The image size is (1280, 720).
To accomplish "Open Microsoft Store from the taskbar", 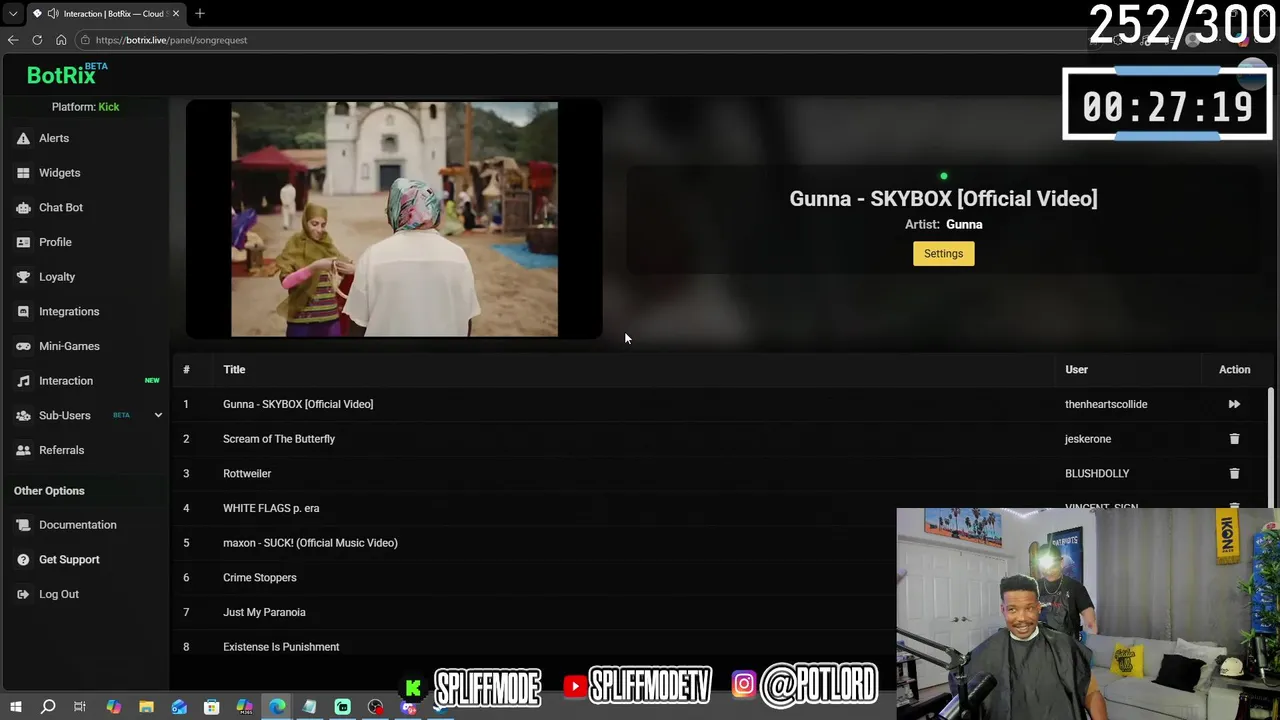I will 212,707.
